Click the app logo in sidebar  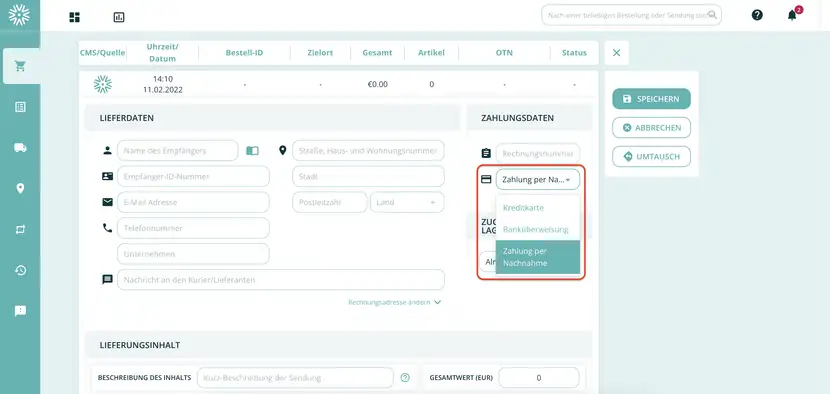click(20, 15)
